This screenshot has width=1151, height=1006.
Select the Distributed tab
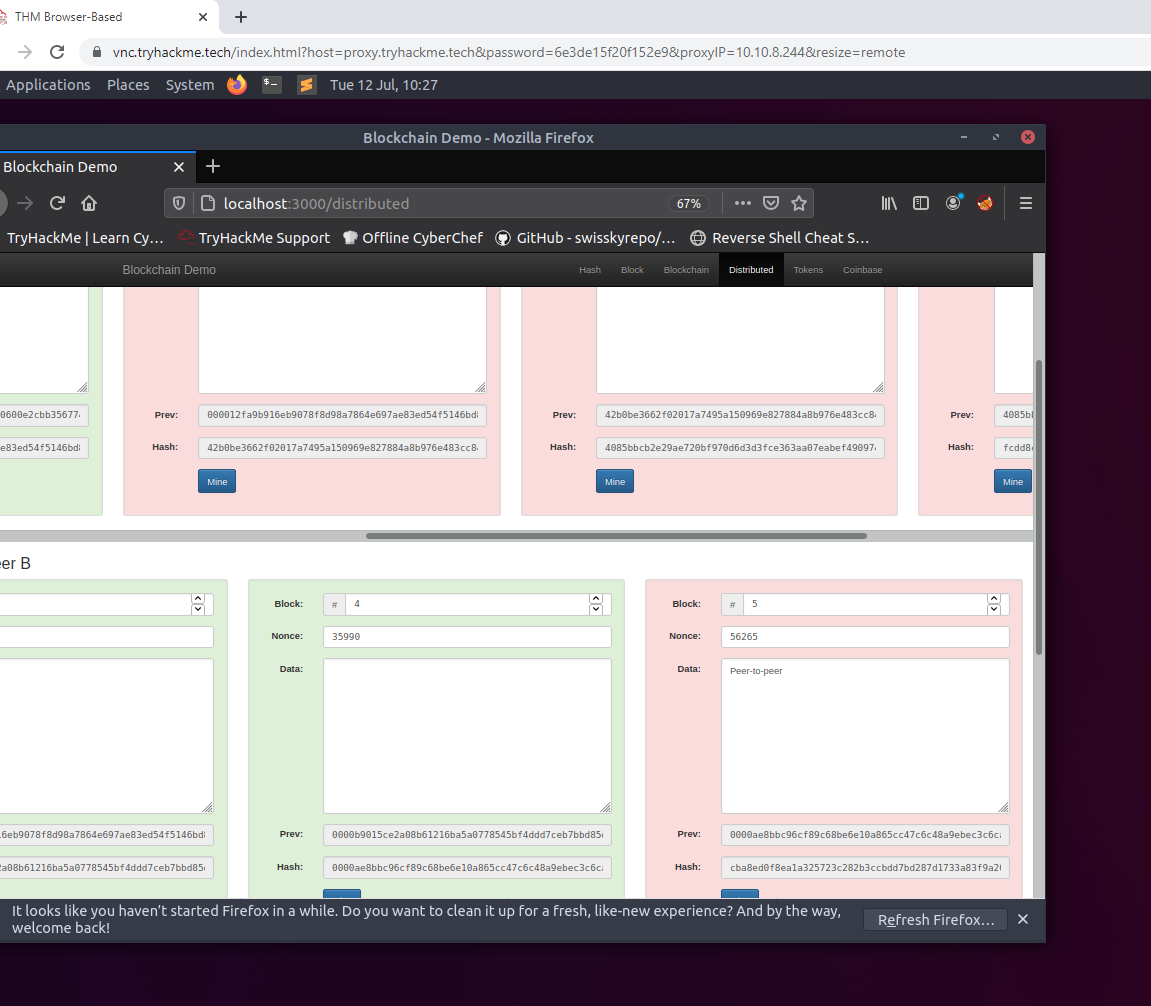click(751, 270)
